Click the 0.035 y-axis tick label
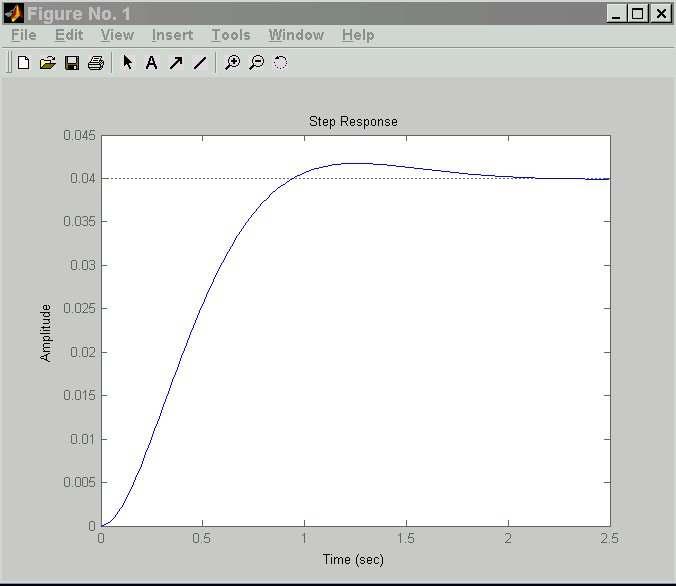 coord(79,221)
